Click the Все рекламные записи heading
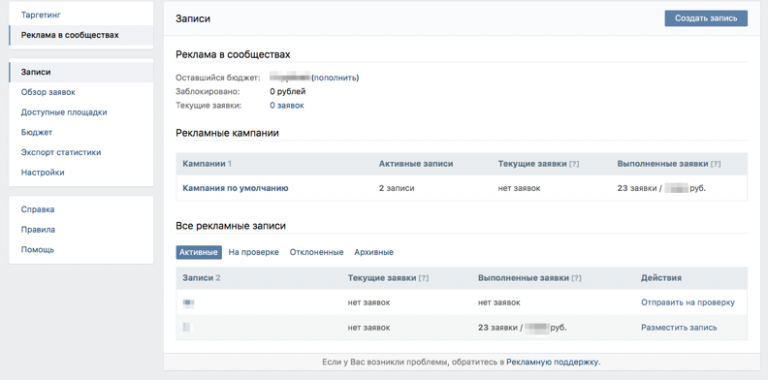The height and width of the screenshot is (380, 768). pyautogui.click(x=231, y=226)
